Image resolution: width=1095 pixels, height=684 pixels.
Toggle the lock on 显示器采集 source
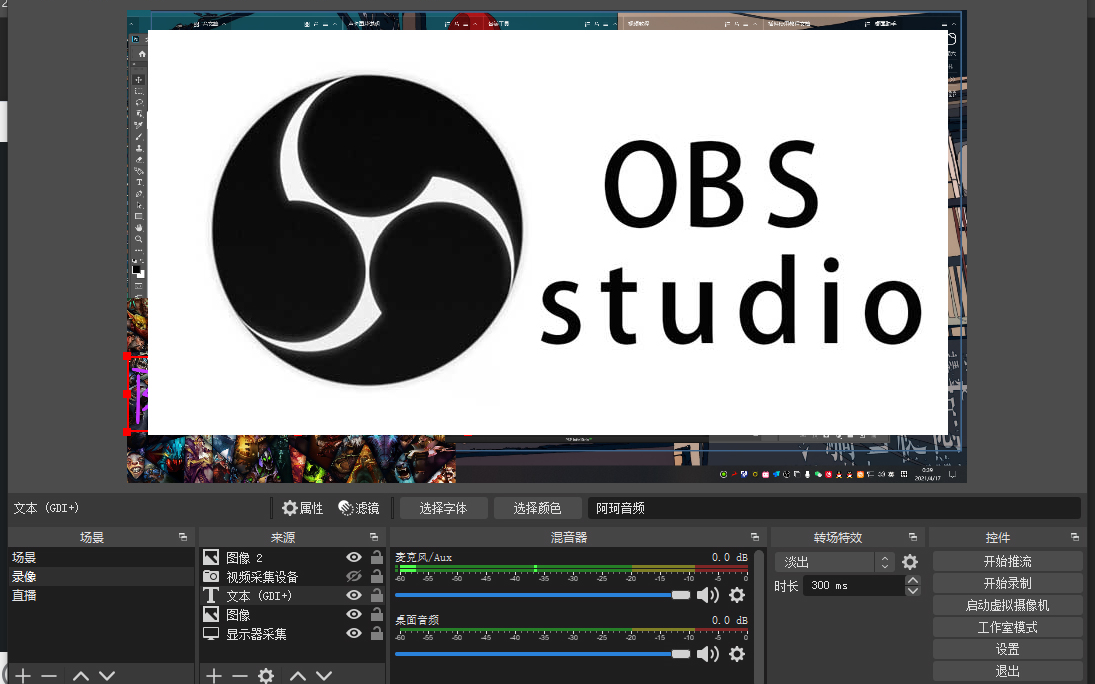376,633
